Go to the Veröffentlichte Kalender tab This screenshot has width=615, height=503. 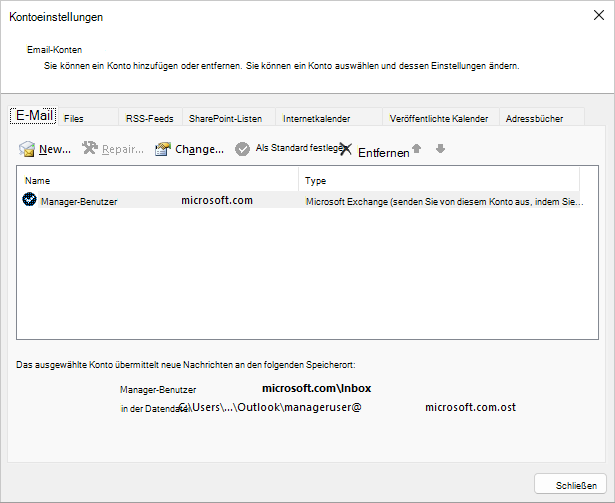point(439,118)
